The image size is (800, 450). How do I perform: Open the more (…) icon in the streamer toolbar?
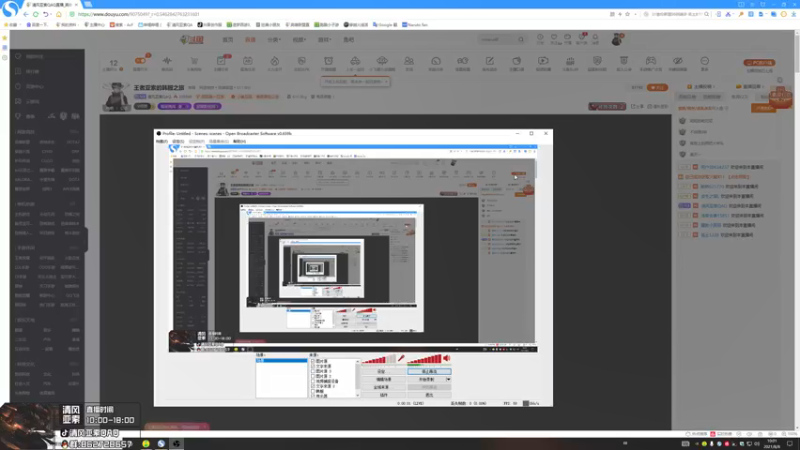tap(705, 61)
